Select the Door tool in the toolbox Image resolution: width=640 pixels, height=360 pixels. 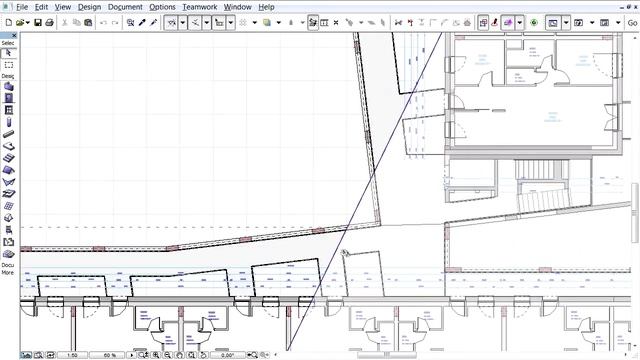(x=9, y=98)
